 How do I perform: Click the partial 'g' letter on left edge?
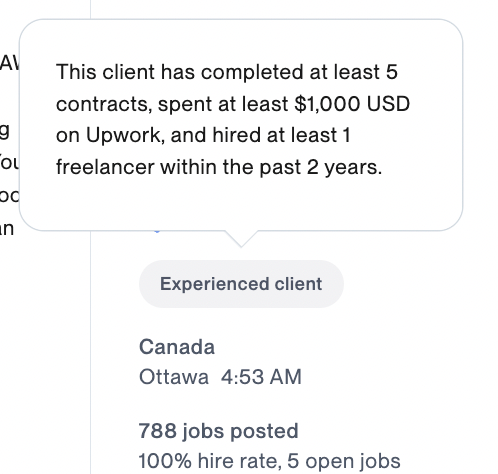[4, 131]
